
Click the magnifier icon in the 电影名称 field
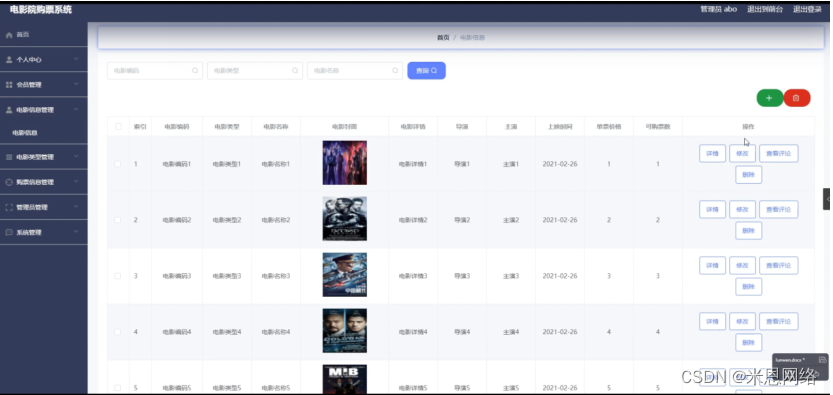click(395, 71)
